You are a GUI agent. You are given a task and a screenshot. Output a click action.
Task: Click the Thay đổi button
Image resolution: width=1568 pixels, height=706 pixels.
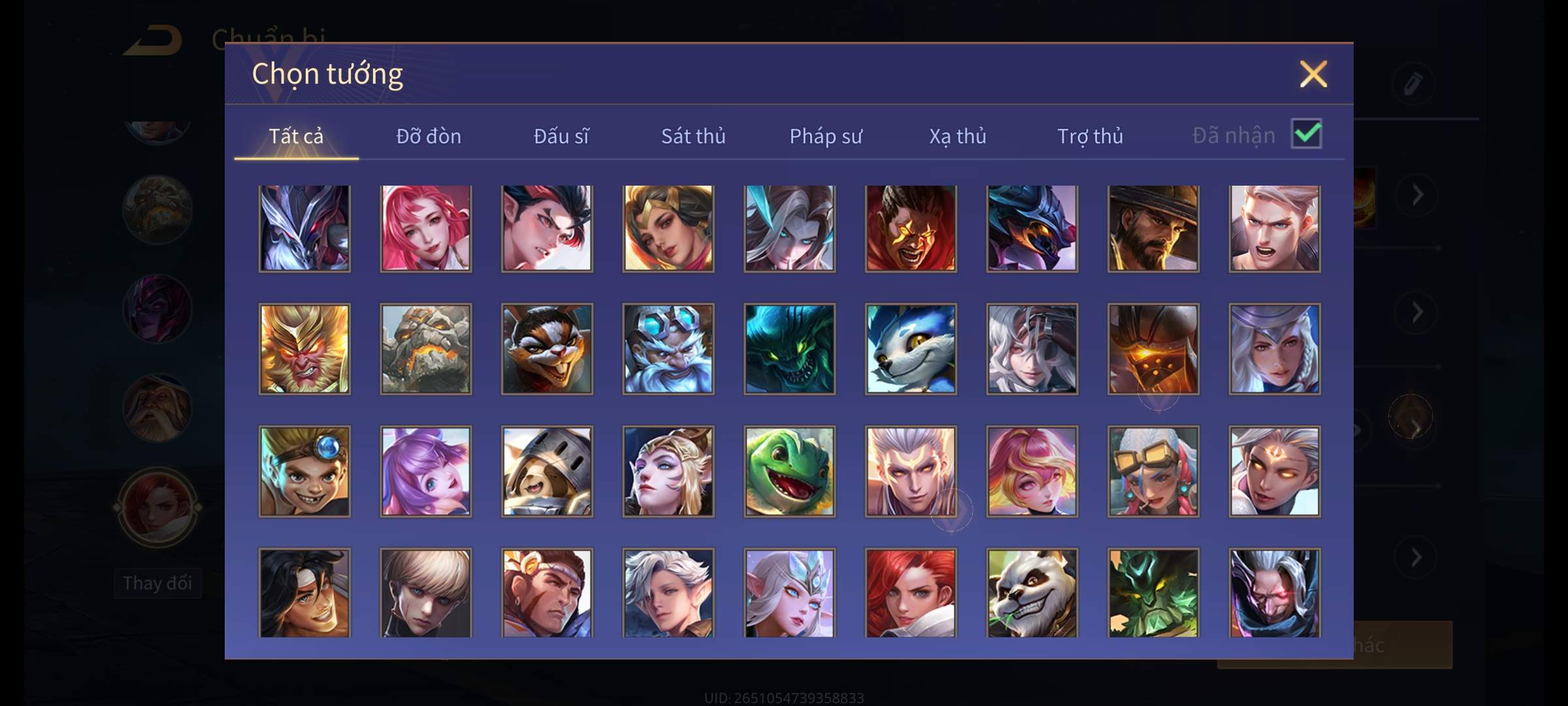click(x=157, y=583)
